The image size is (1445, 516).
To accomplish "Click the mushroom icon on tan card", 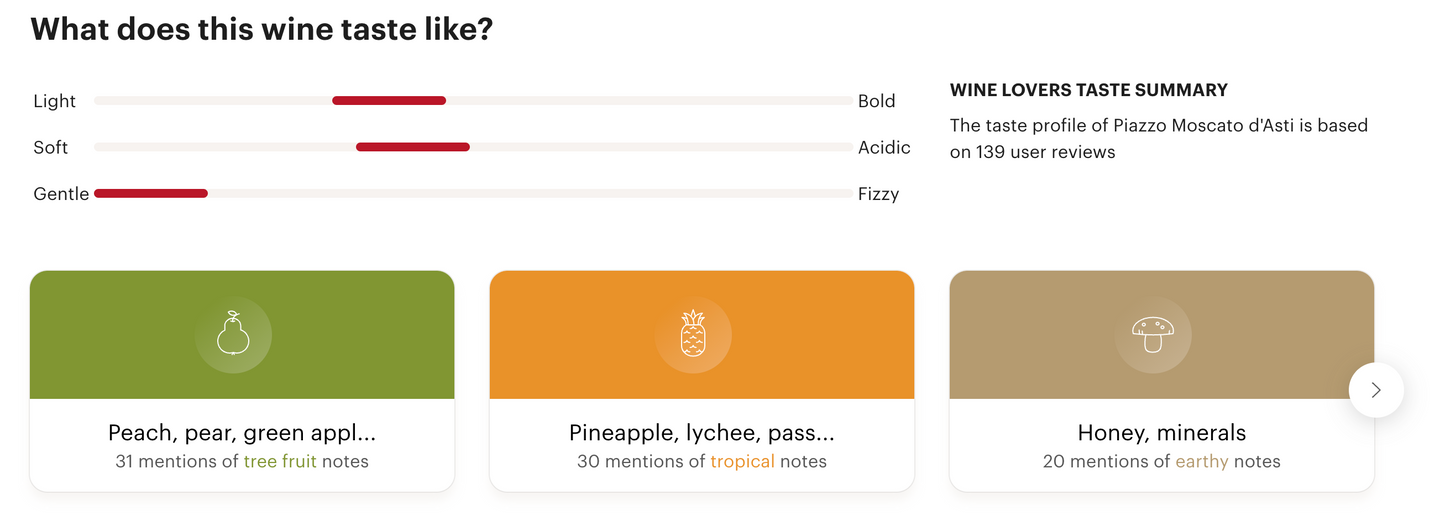I will pyautogui.click(x=1153, y=334).
